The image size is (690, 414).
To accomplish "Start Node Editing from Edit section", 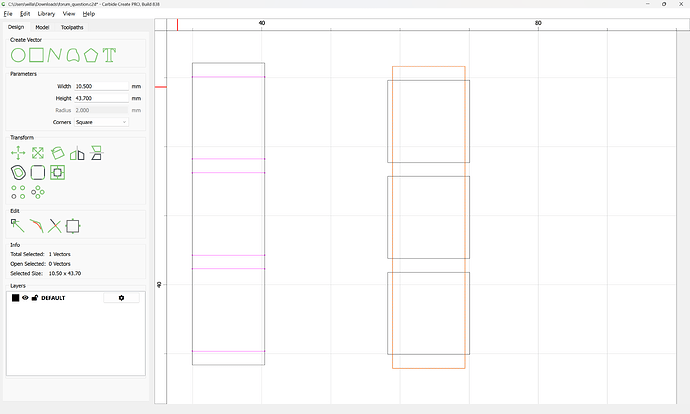I will pos(18,225).
